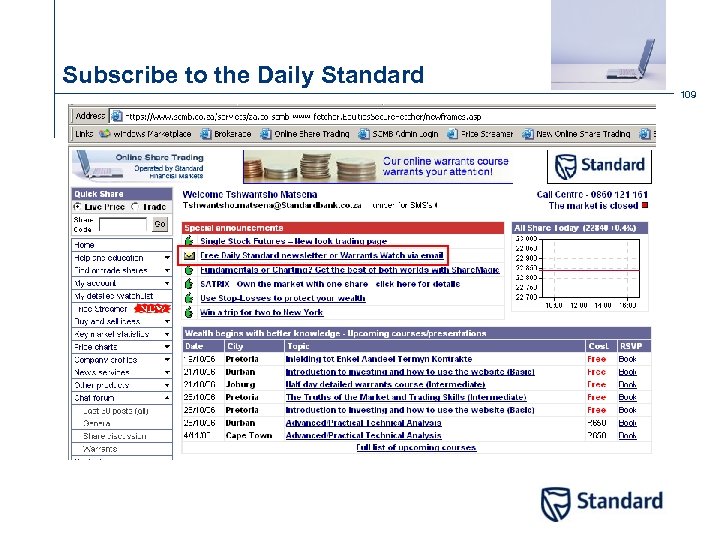Open Win a trip to New York link
The height and width of the screenshot is (540, 720).
click(x=262, y=312)
